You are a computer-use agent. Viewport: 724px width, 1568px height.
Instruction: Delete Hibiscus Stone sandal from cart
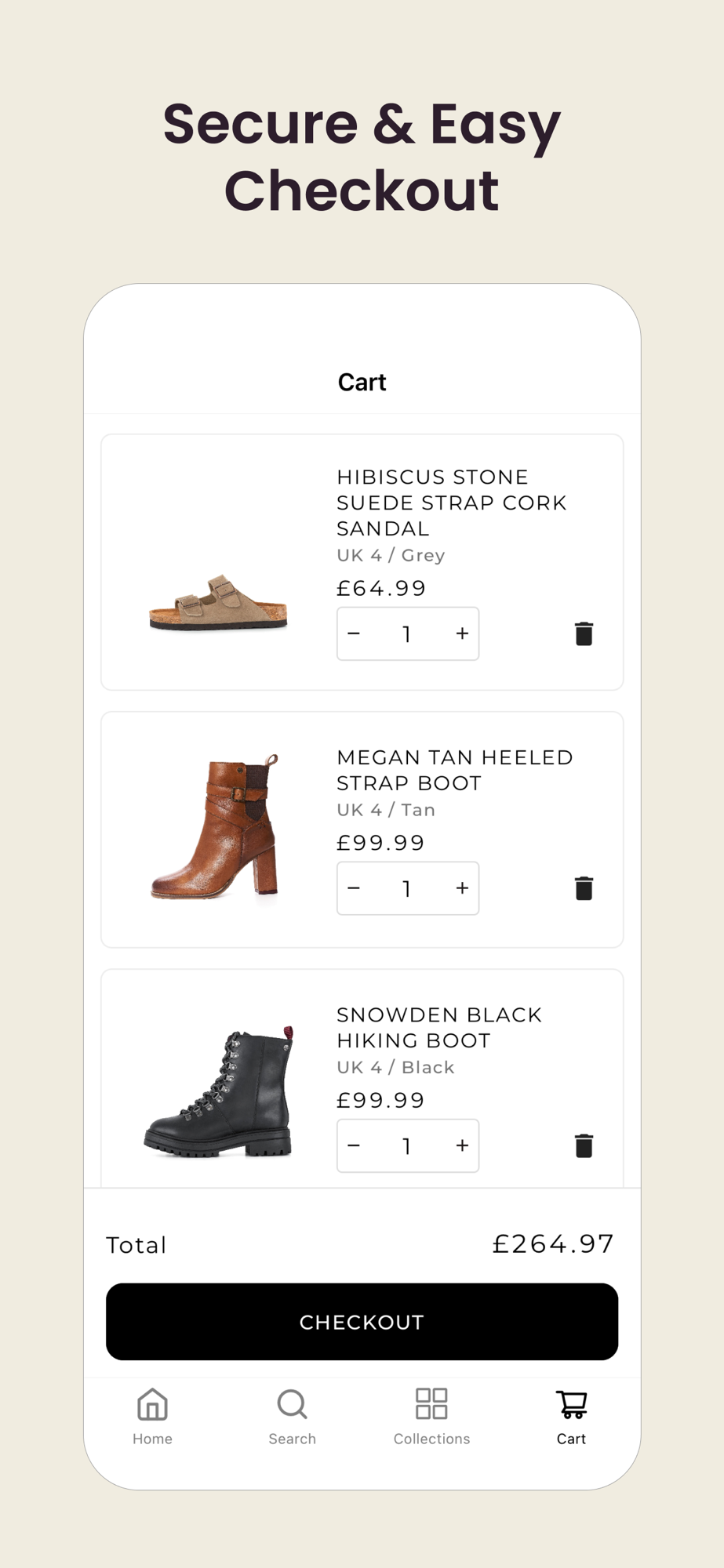(x=584, y=633)
